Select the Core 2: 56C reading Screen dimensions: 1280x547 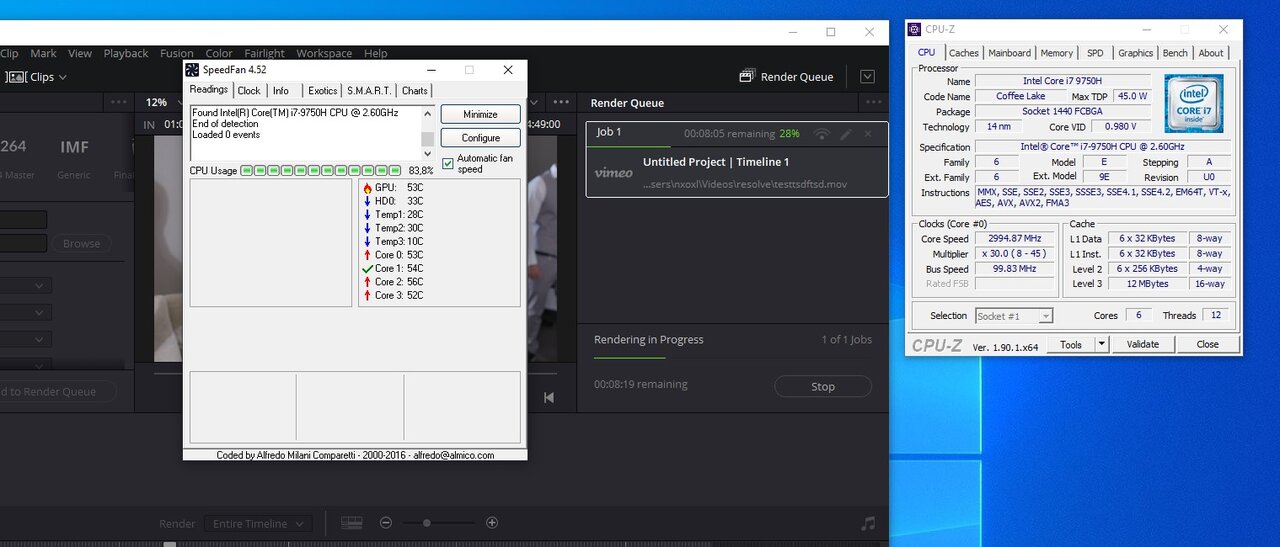[399, 282]
